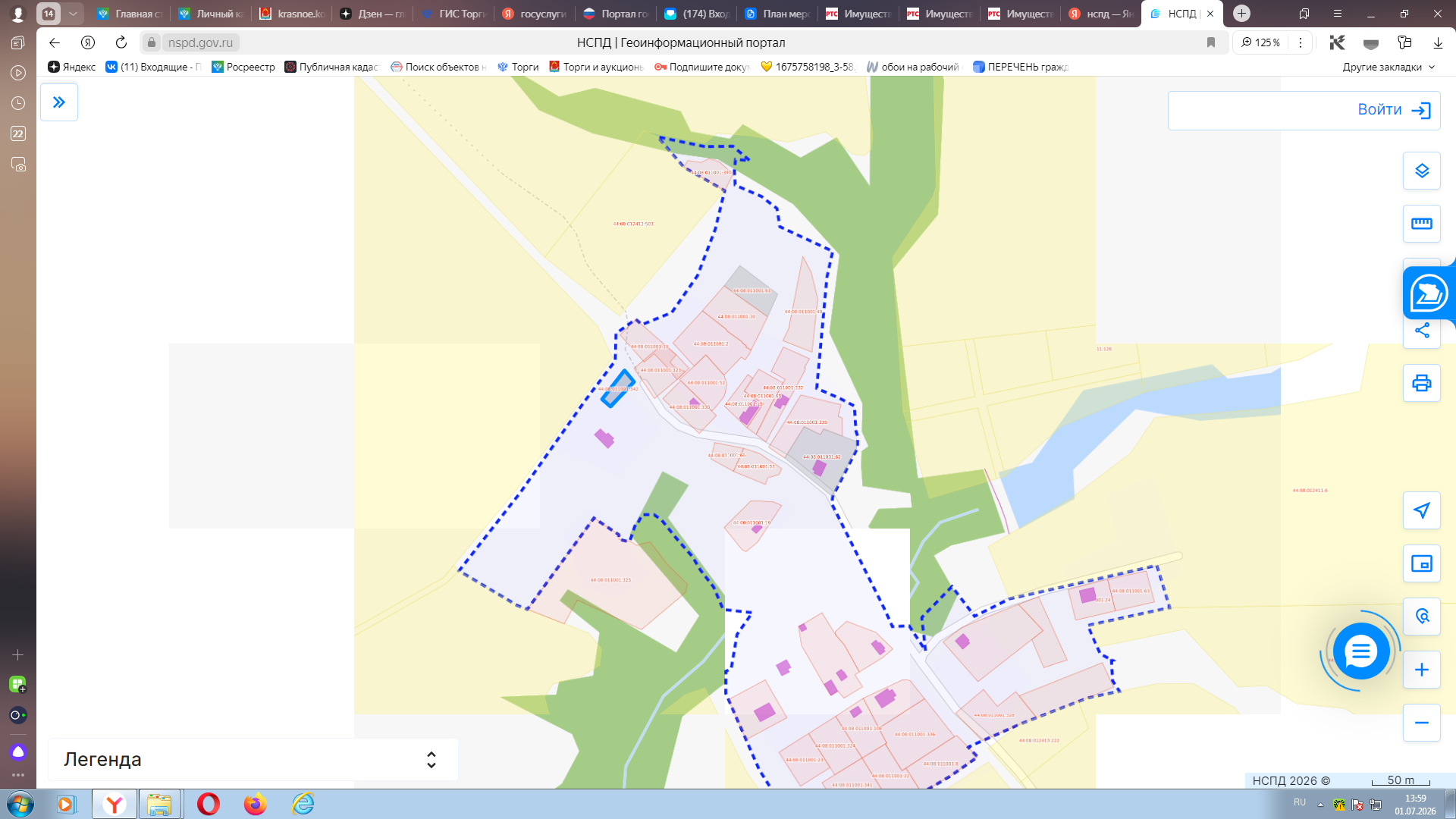
Task: Select the ruler measurement tool
Action: [1421, 224]
